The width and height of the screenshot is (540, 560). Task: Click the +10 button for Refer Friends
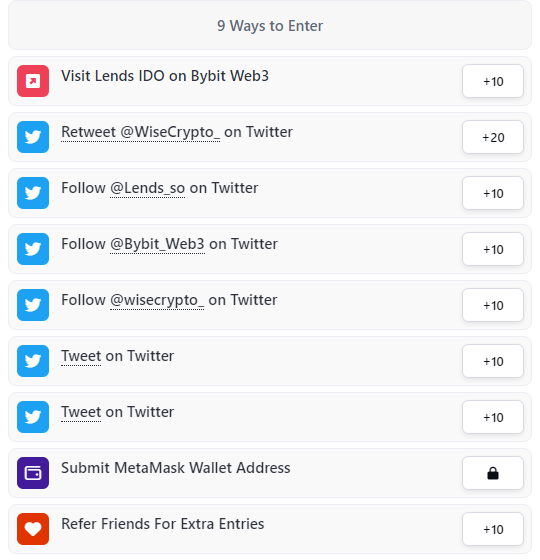pos(493,529)
